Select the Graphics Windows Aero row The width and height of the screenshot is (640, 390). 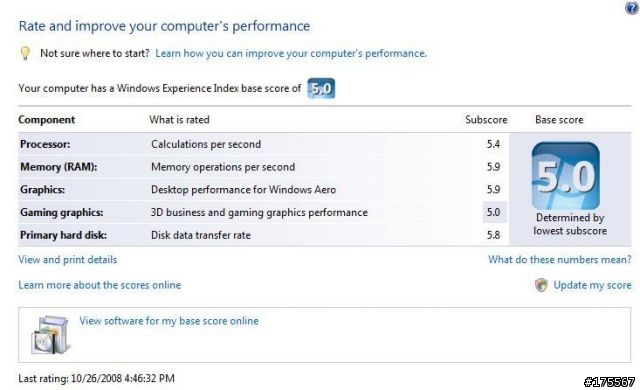click(263, 189)
